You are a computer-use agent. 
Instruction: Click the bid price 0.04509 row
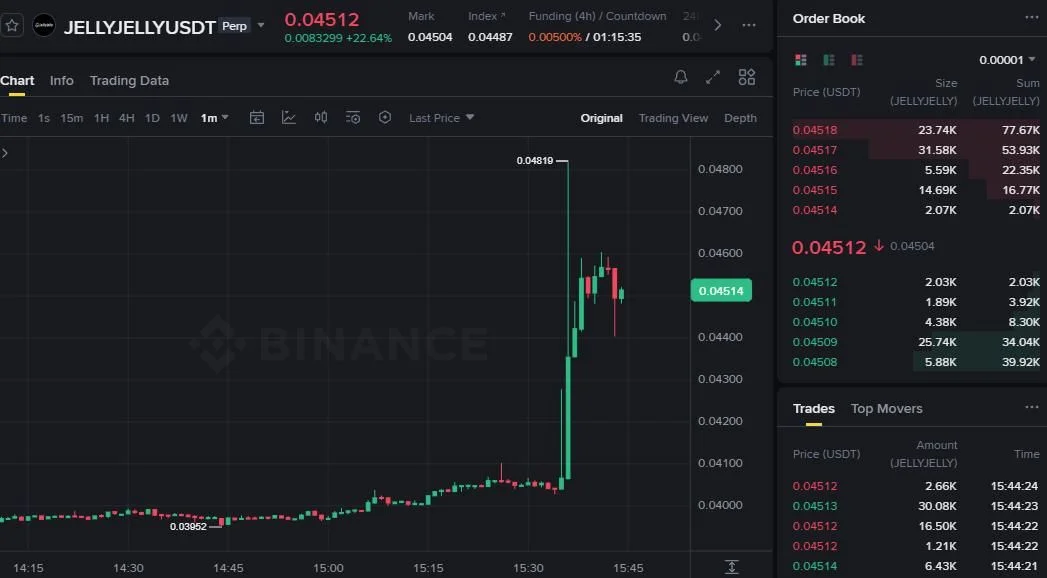coord(916,342)
